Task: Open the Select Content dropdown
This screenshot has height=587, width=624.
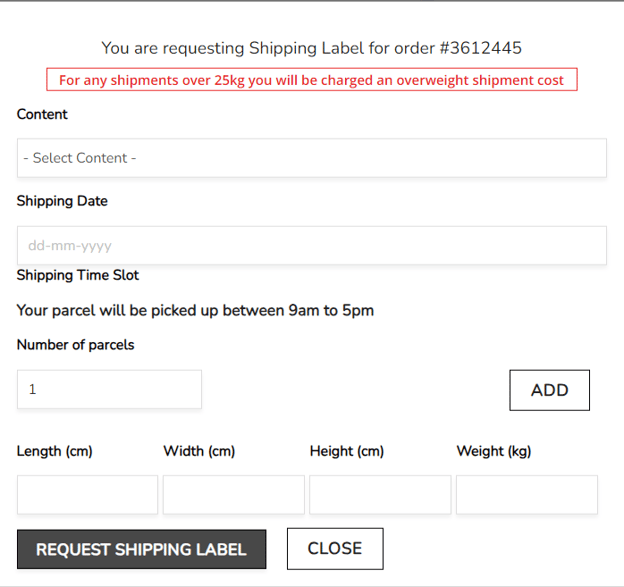Action: pyautogui.click(x=311, y=158)
